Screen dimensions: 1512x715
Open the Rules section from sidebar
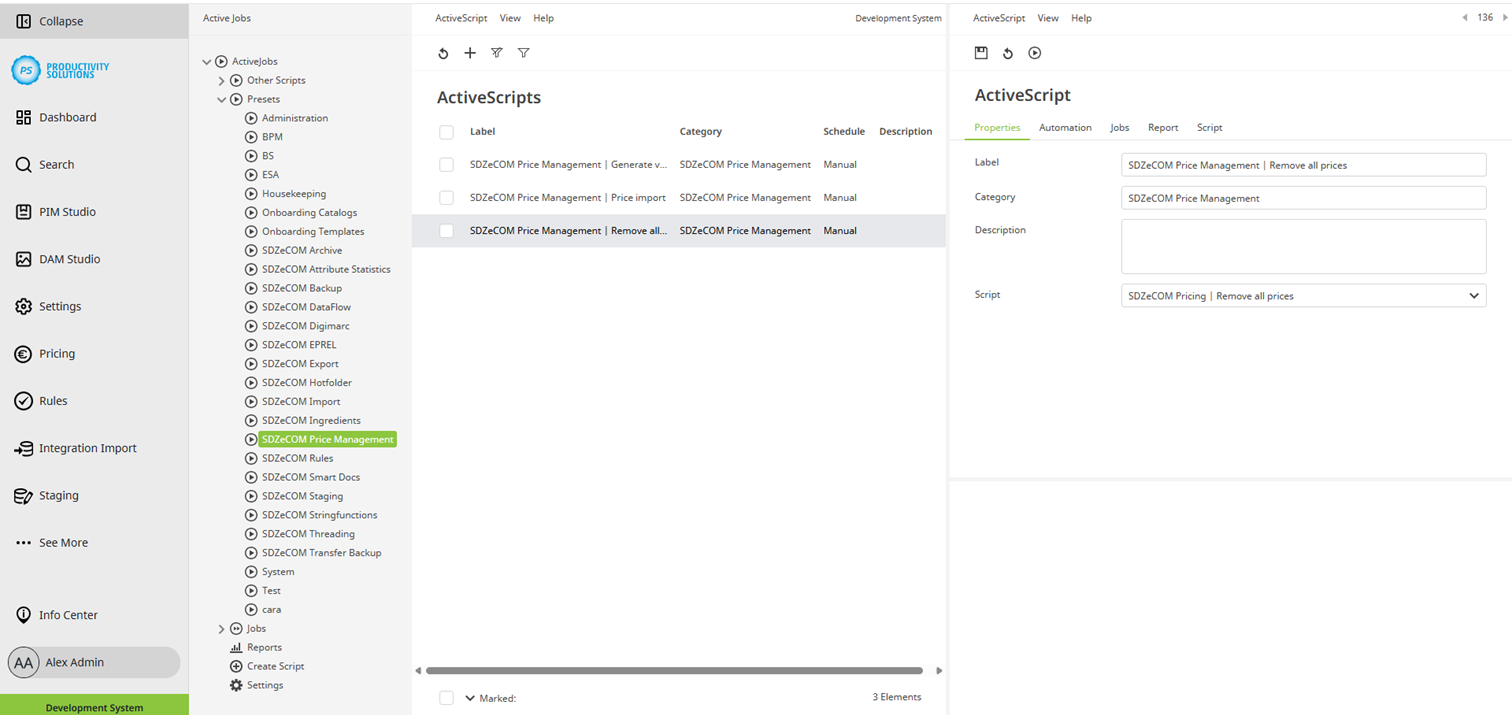(x=21, y=400)
